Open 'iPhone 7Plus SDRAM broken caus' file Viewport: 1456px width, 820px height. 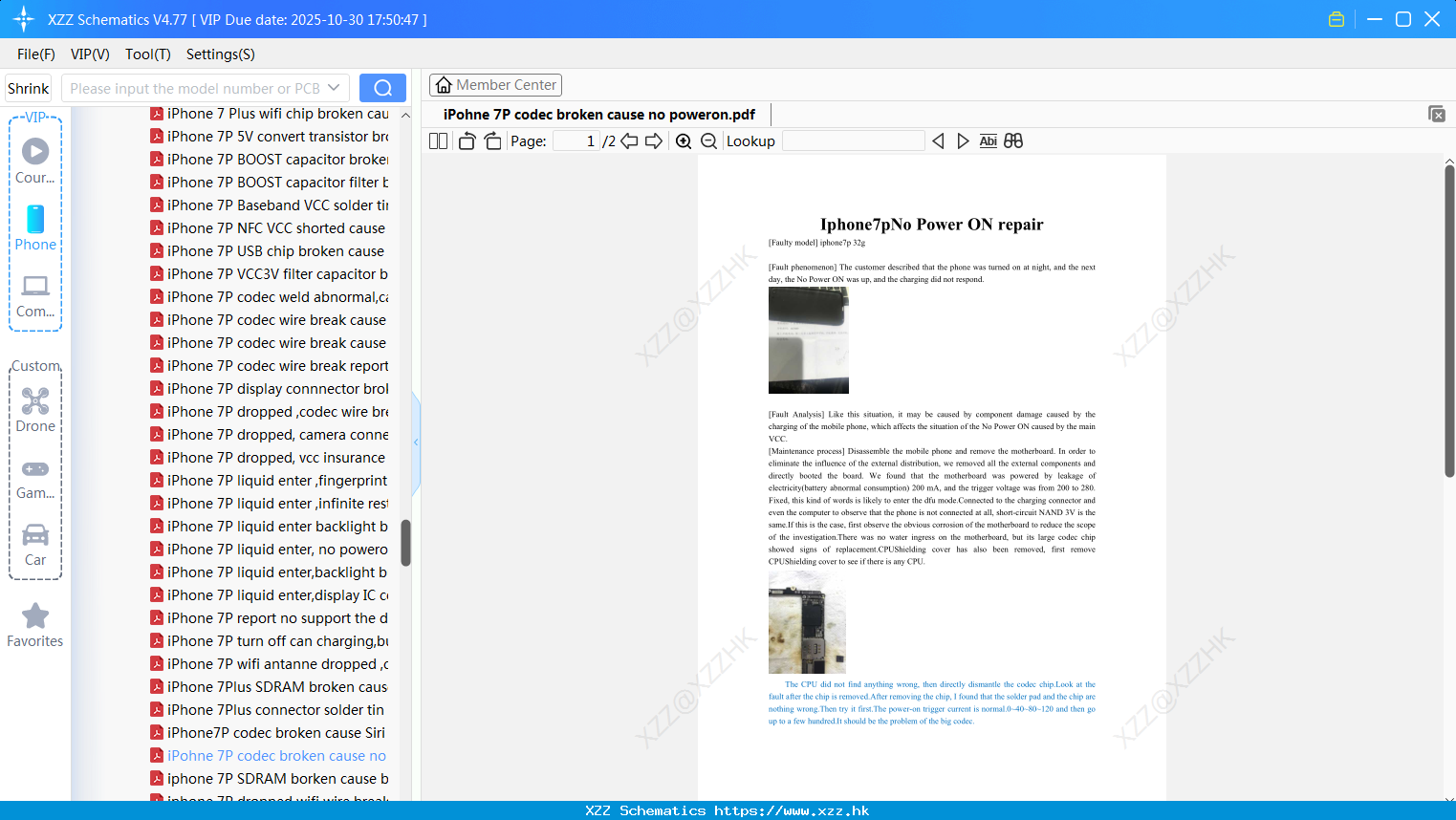[270, 687]
